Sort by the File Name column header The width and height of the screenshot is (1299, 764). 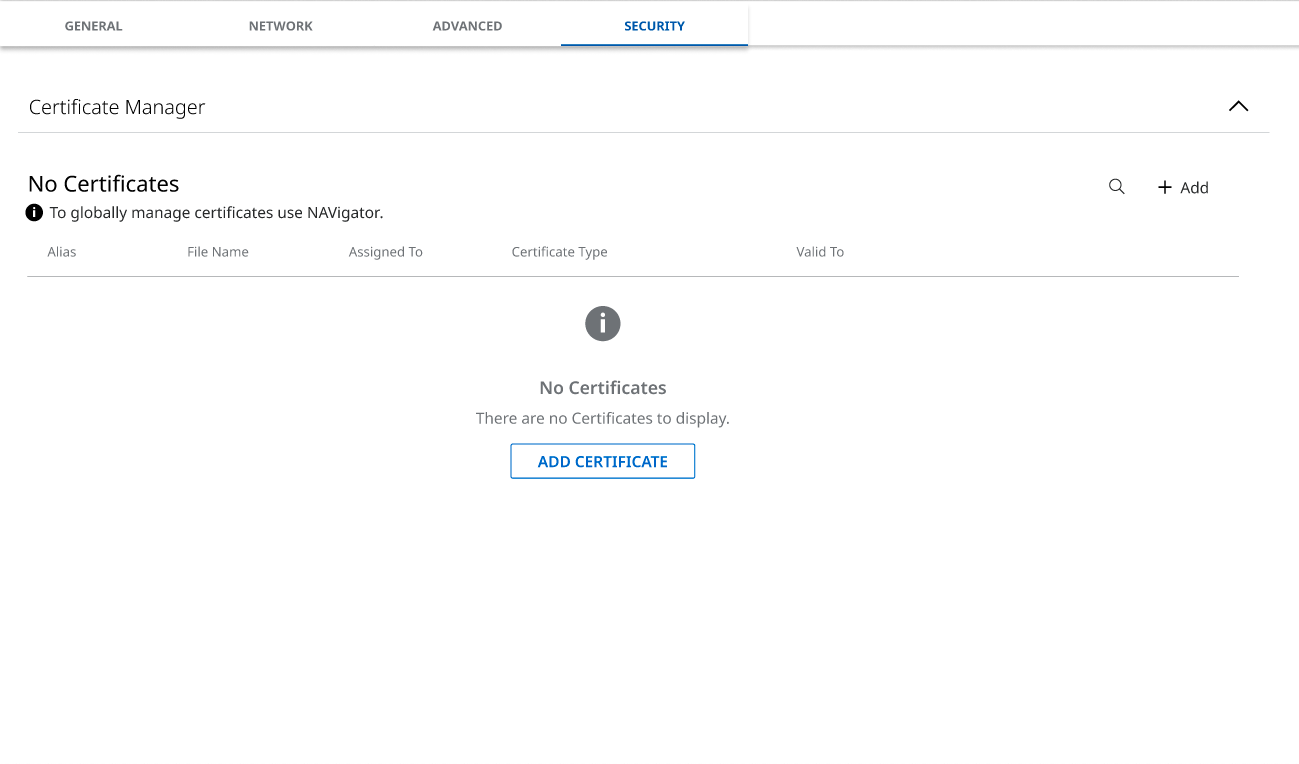pyautogui.click(x=218, y=252)
